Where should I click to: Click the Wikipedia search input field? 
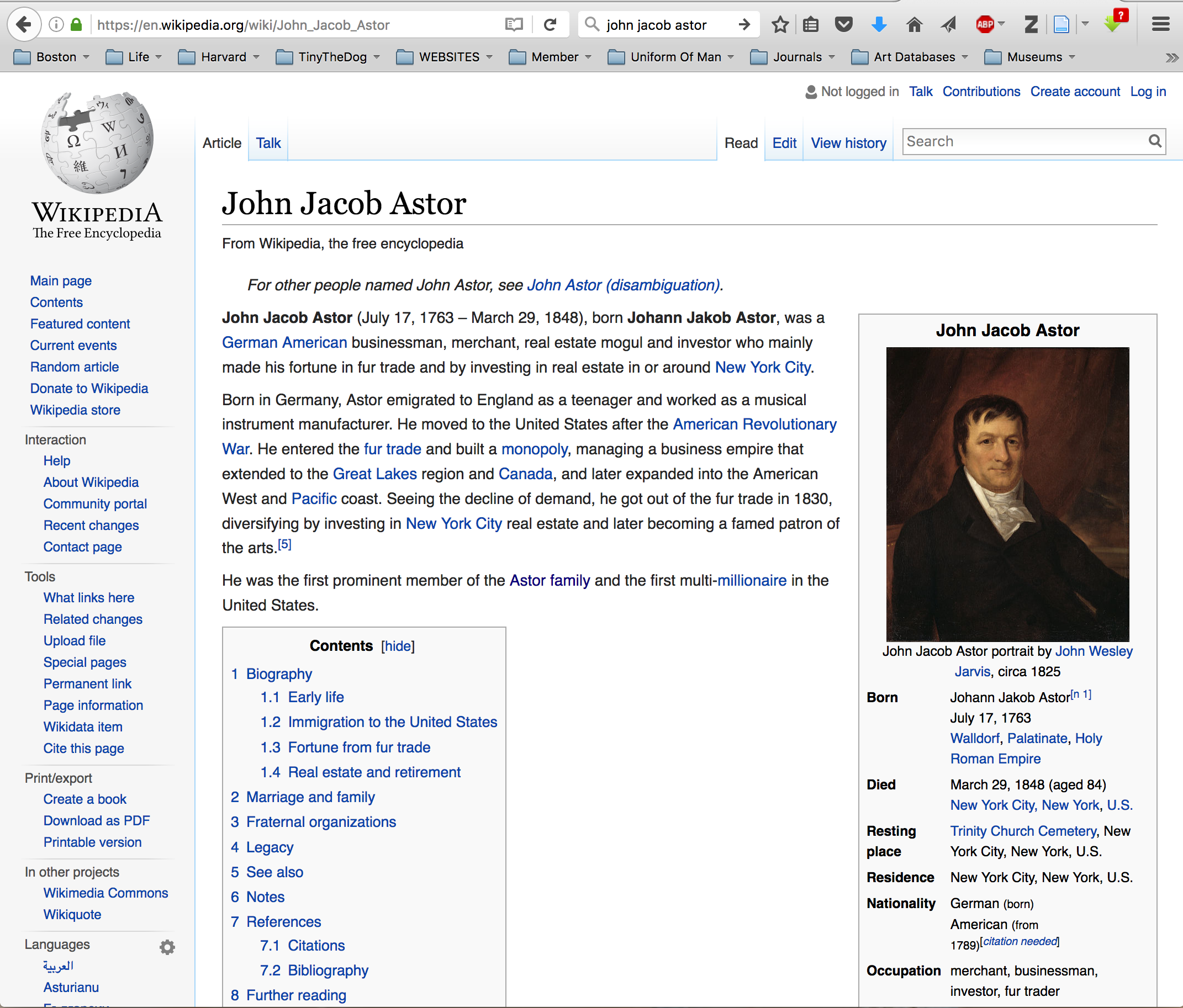tap(1025, 141)
